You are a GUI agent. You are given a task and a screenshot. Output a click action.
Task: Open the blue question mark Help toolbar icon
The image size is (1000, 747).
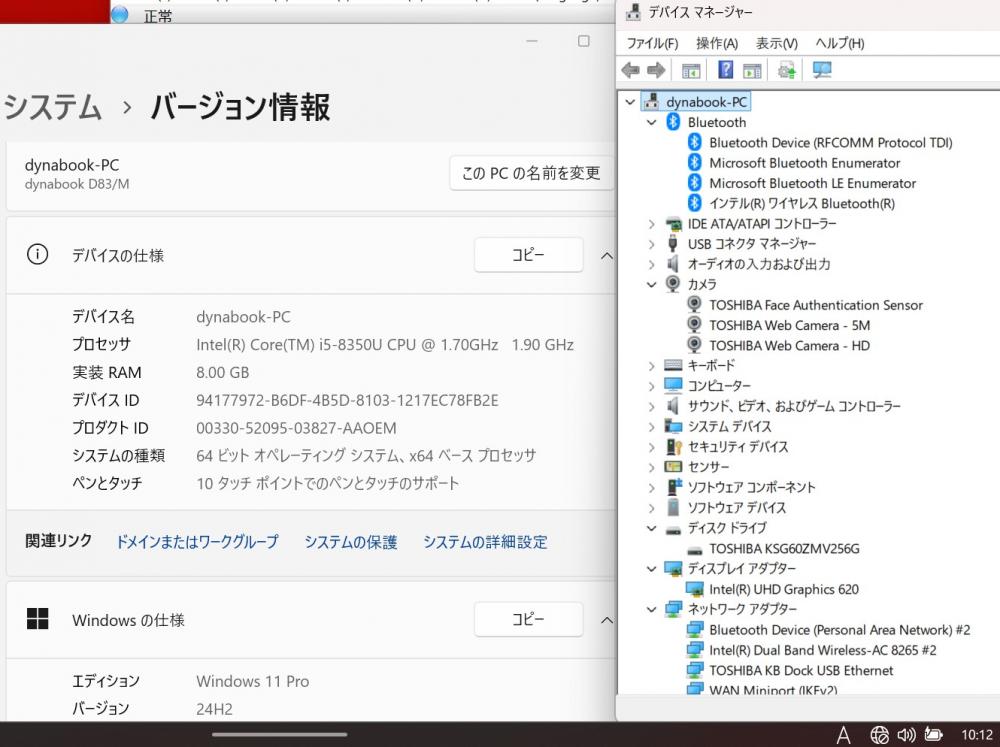coord(726,70)
